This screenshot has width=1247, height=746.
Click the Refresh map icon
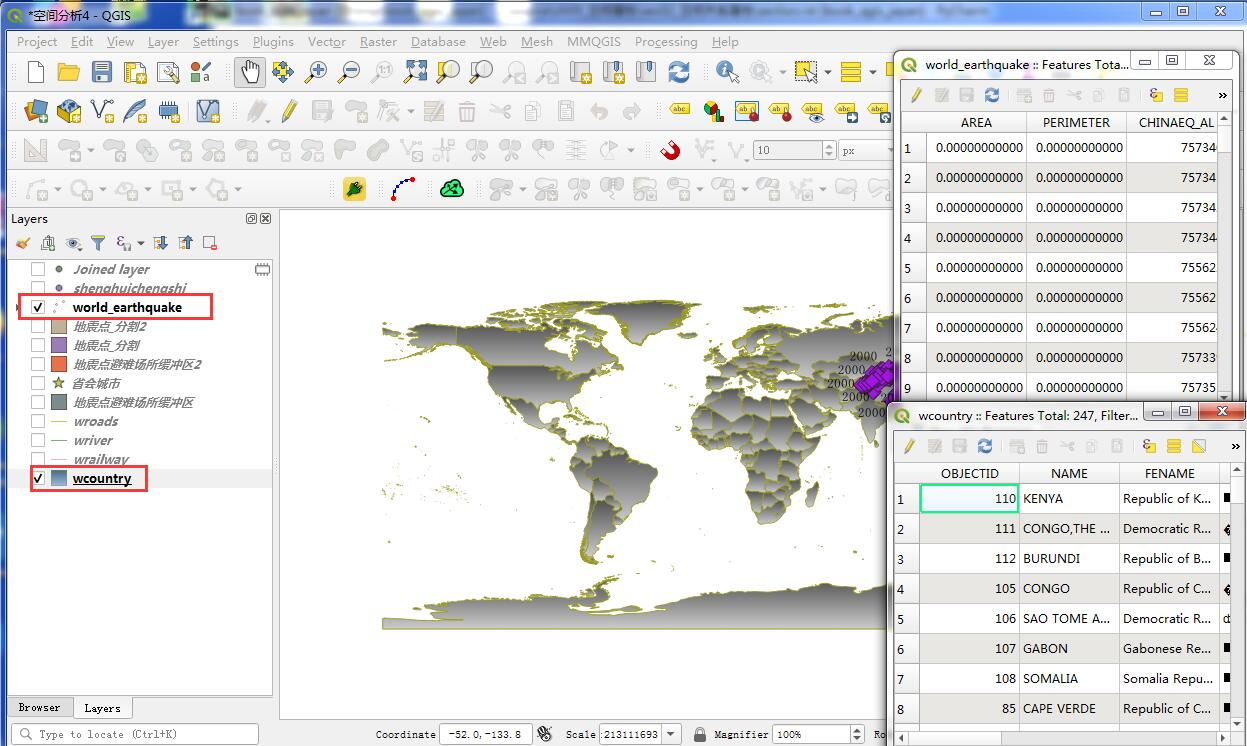click(679, 72)
